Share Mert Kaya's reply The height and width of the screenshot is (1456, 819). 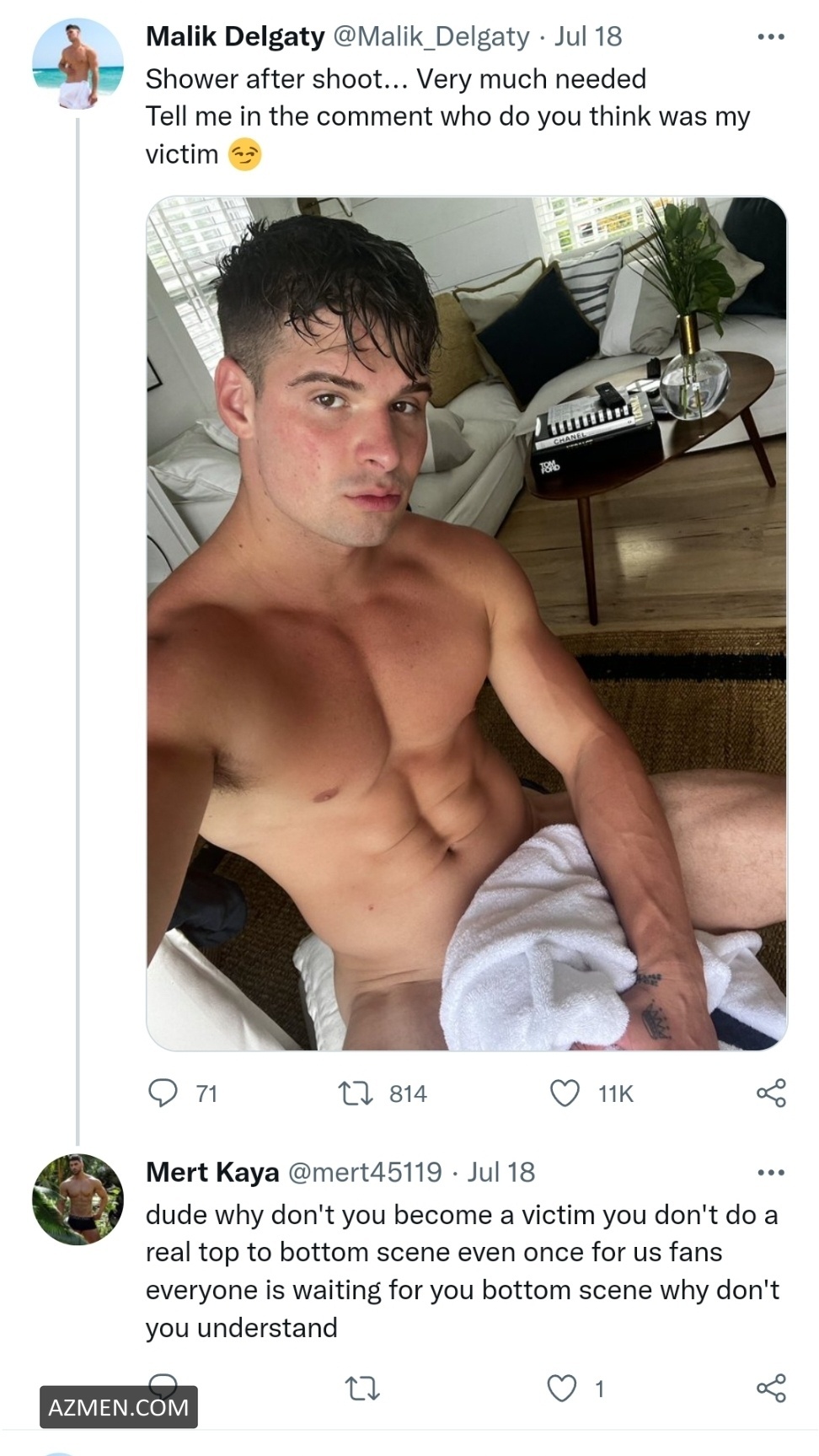pyautogui.click(x=771, y=1388)
